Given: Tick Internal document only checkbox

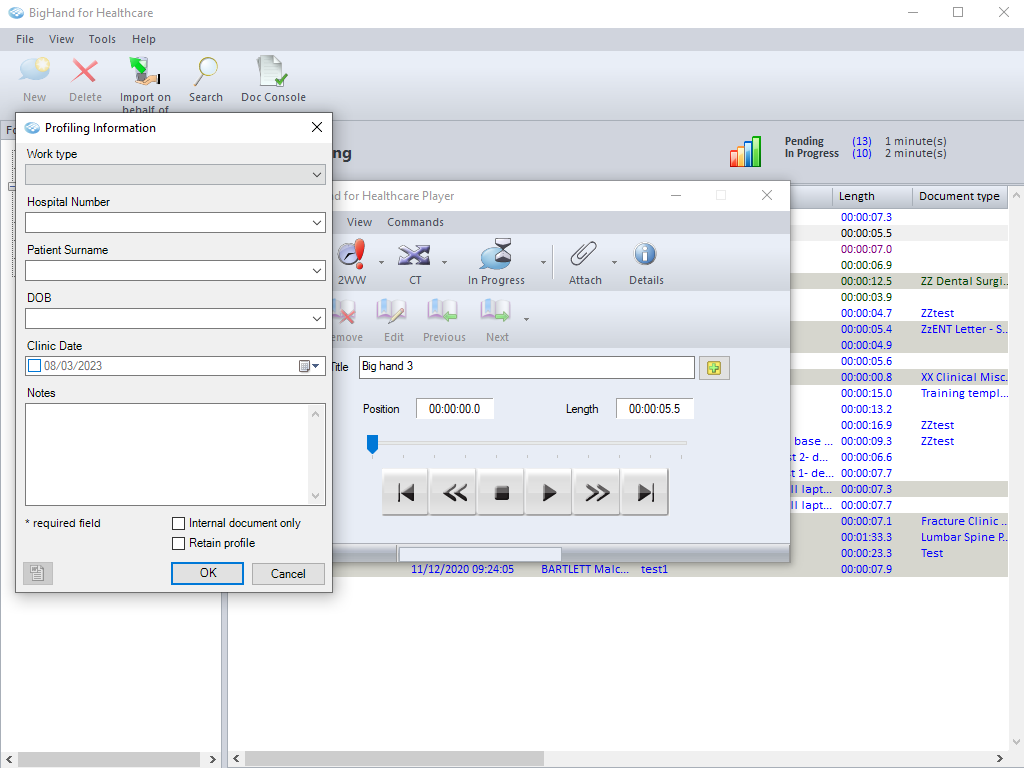Looking at the screenshot, I should (178, 523).
